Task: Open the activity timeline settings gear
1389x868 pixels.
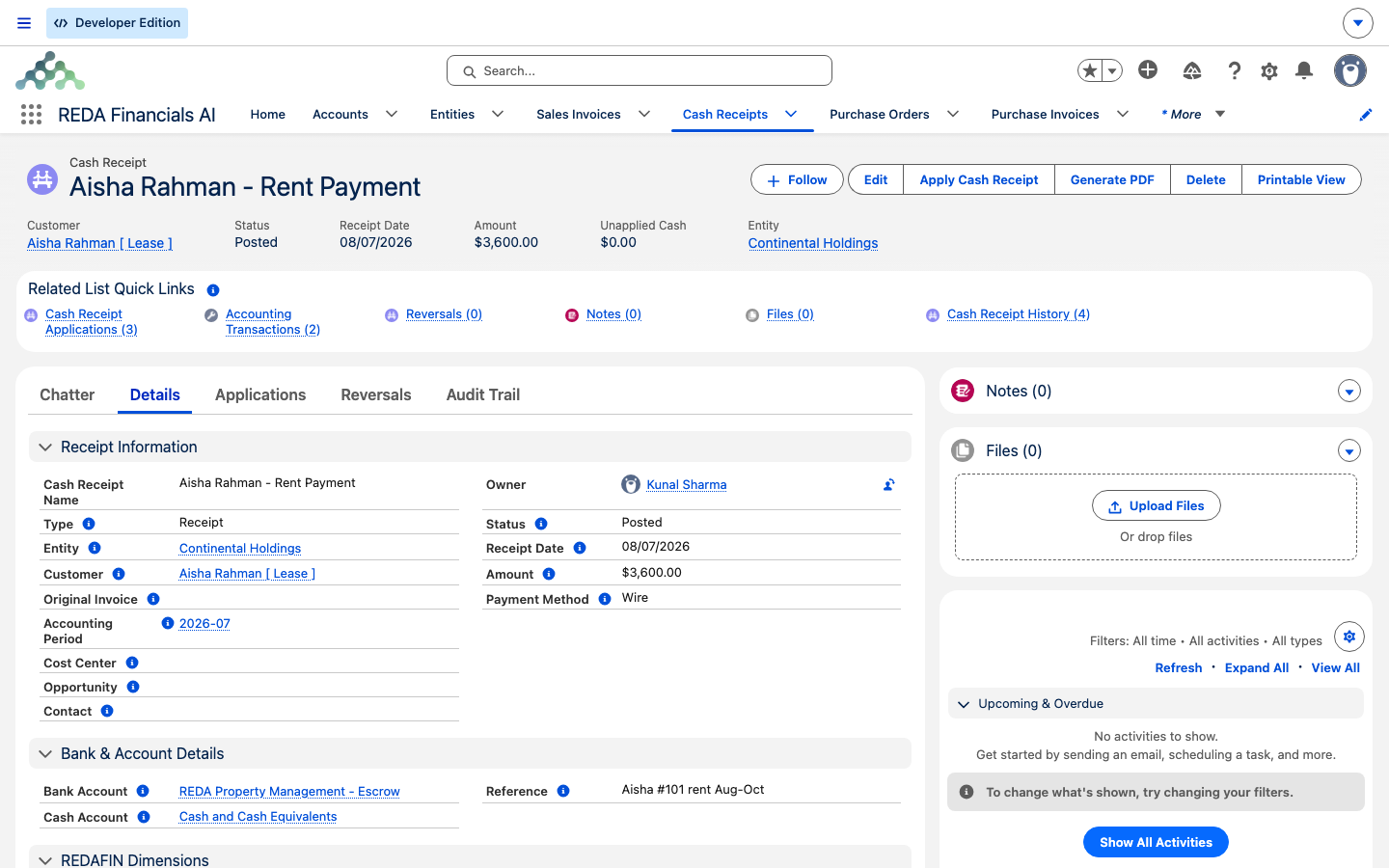Action: (1349, 637)
